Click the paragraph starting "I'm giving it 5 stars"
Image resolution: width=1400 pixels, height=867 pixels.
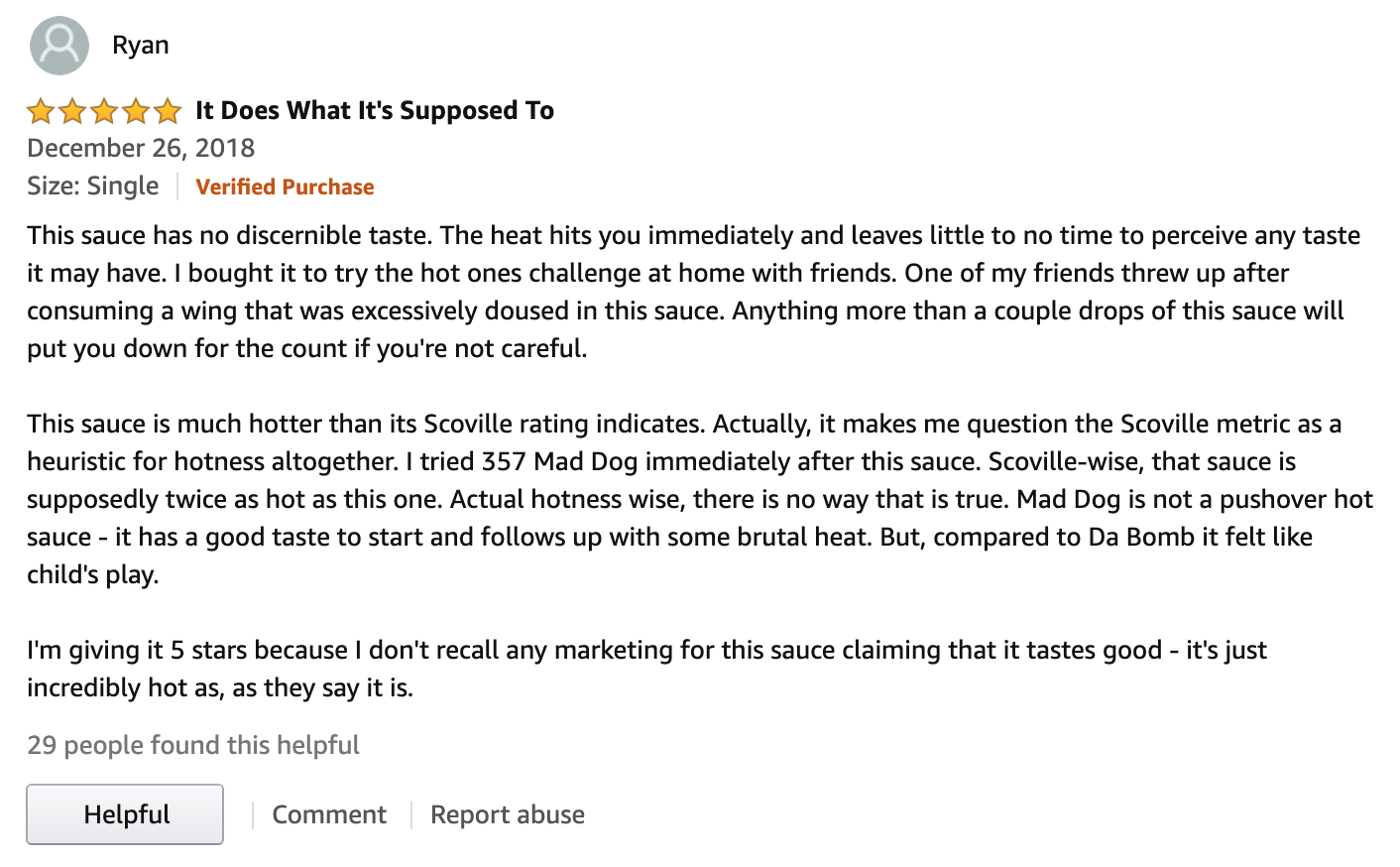coord(644,669)
